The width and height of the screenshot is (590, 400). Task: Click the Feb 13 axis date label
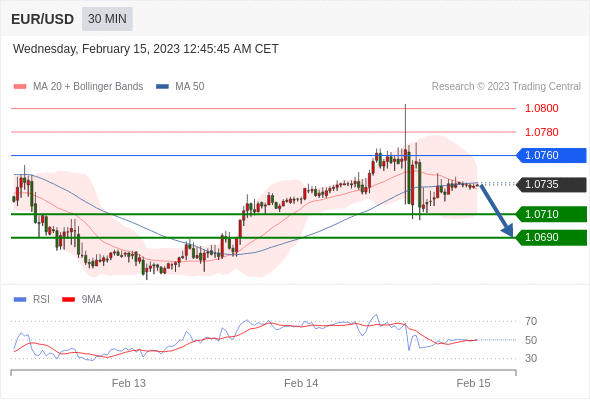129,383
